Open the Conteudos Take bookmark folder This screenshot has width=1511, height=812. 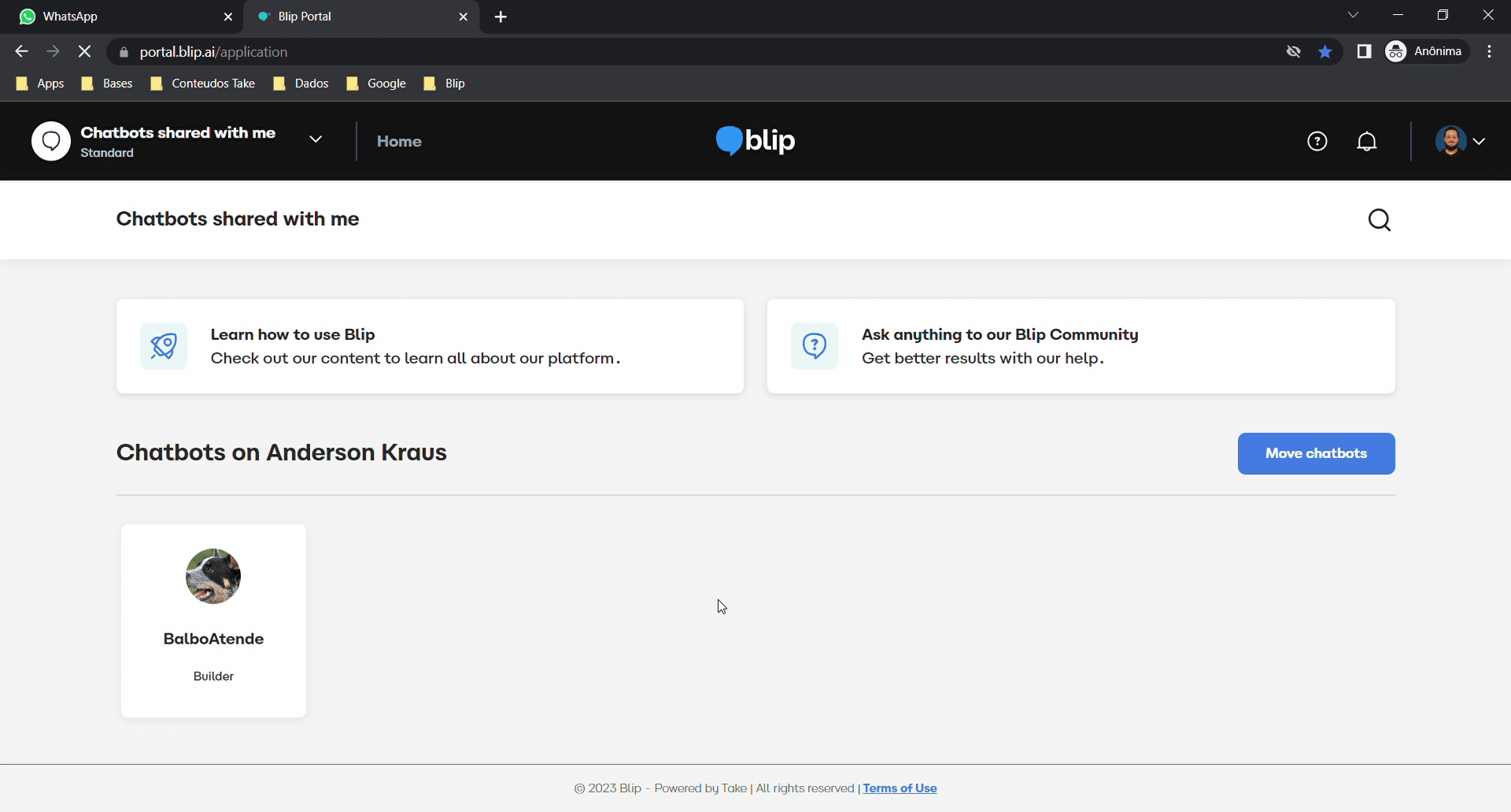pos(203,83)
